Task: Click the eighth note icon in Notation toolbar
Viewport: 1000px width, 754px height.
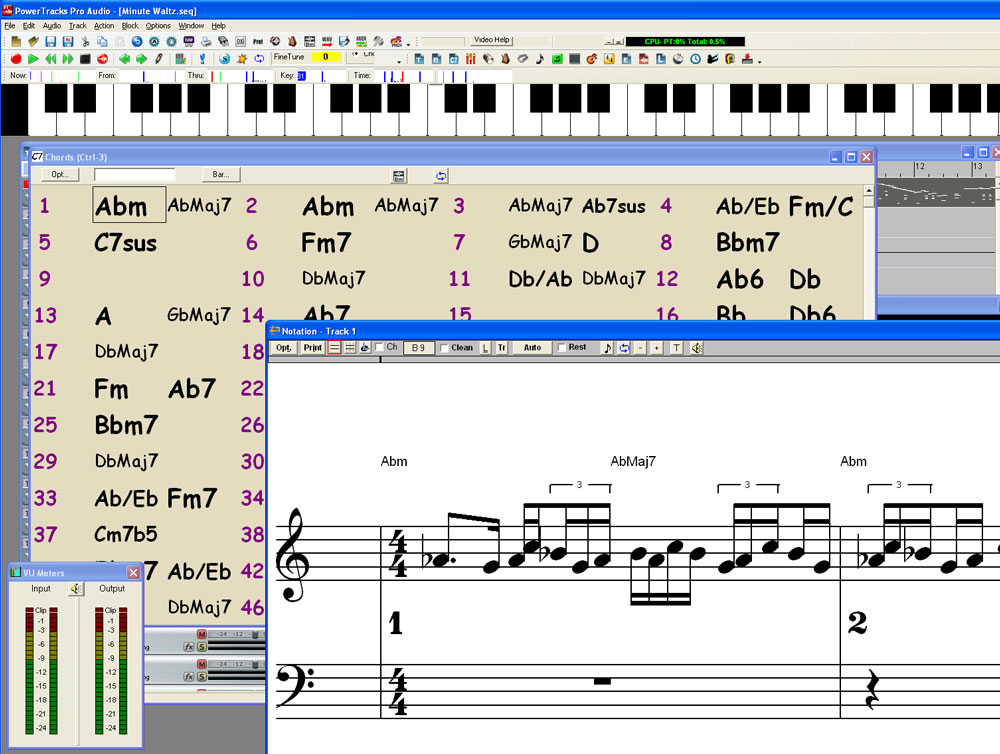Action: pos(607,348)
